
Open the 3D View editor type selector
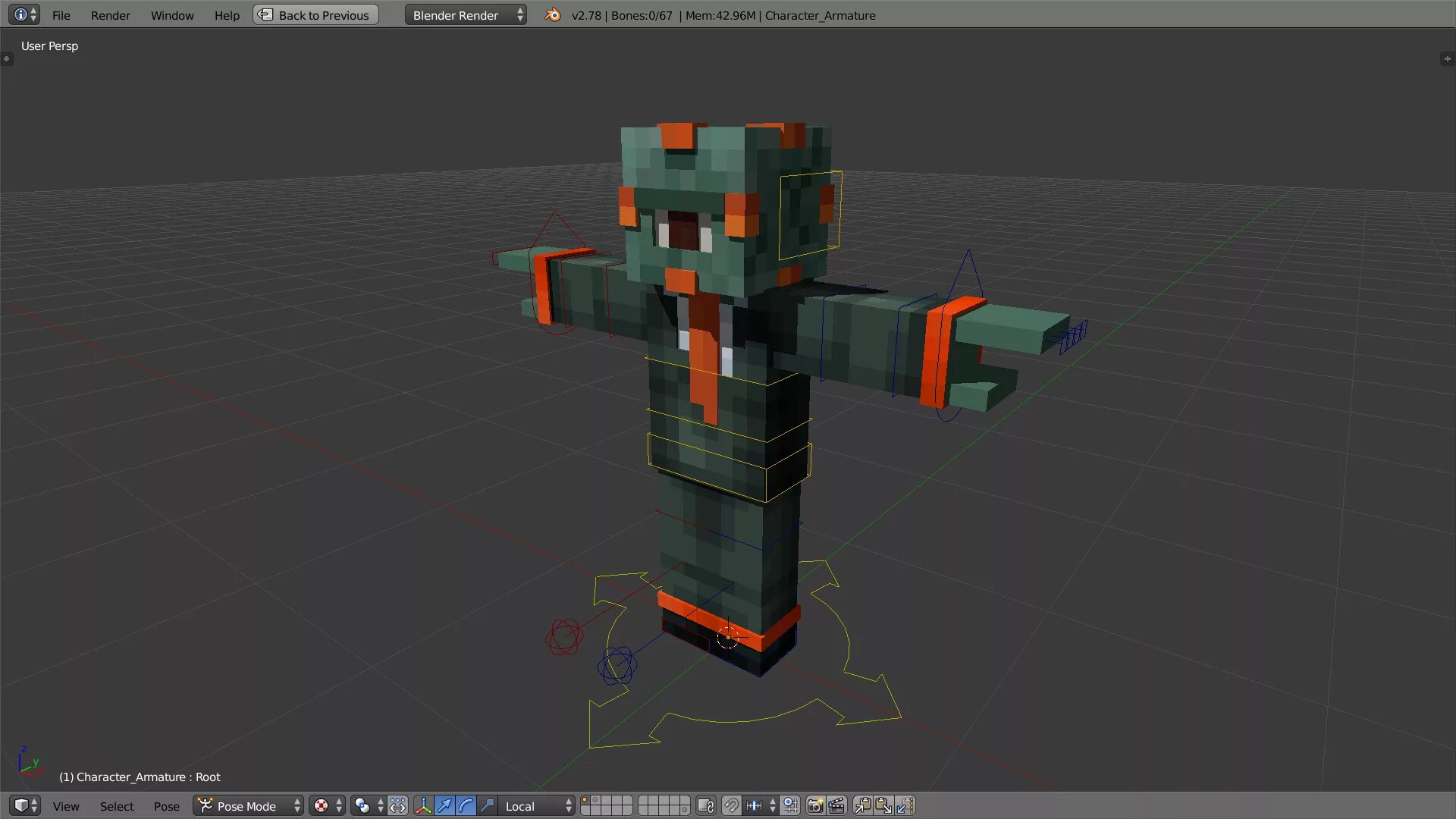(24, 805)
